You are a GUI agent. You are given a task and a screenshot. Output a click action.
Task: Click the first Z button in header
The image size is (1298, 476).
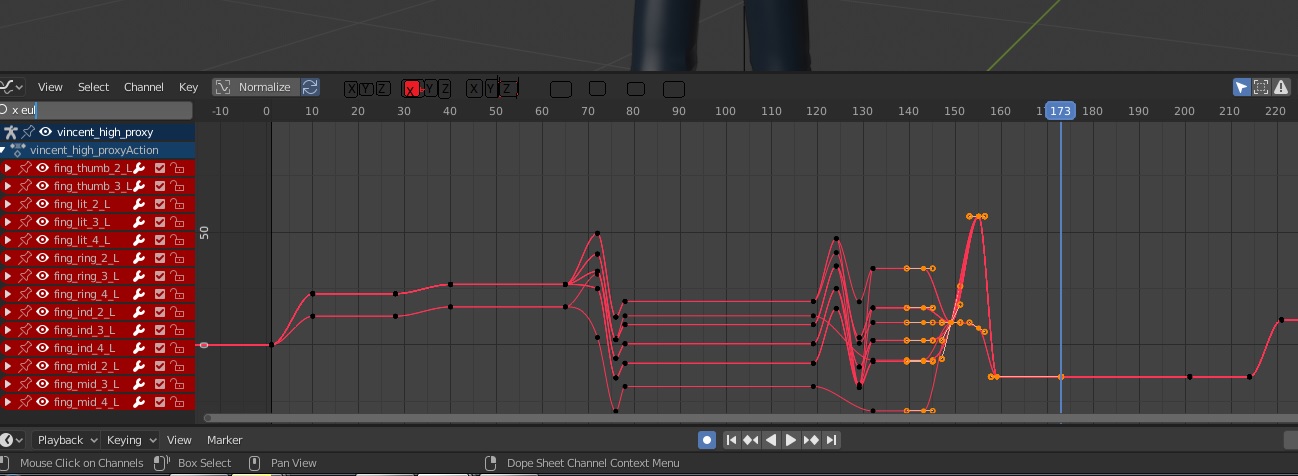383,89
